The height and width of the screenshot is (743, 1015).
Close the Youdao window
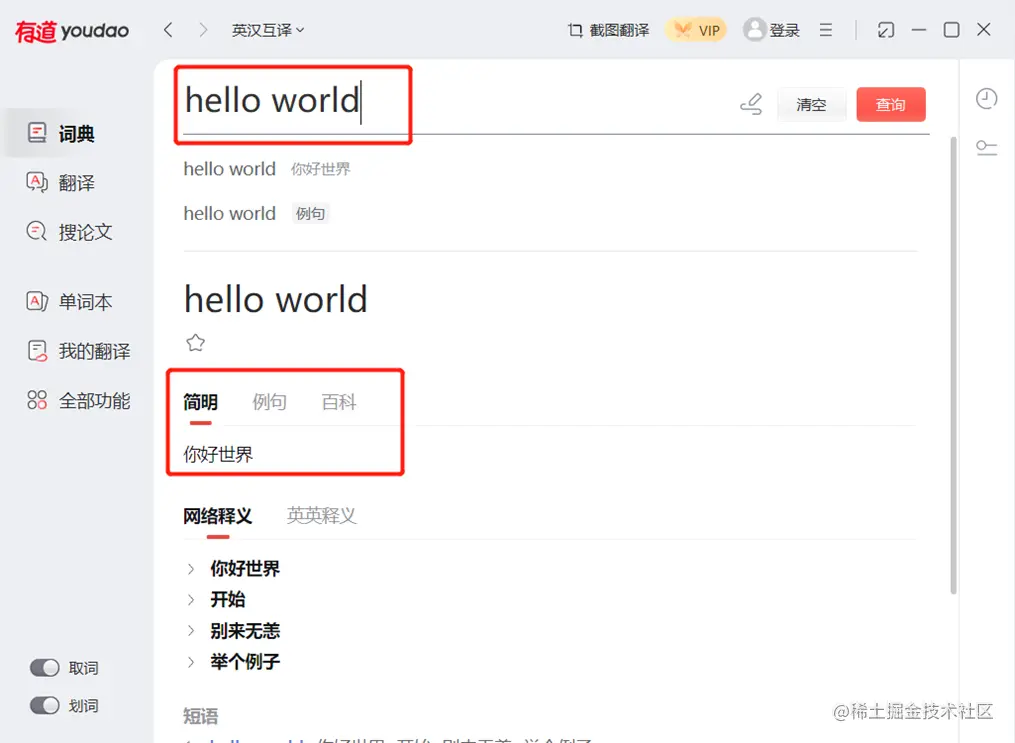[x=984, y=30]
